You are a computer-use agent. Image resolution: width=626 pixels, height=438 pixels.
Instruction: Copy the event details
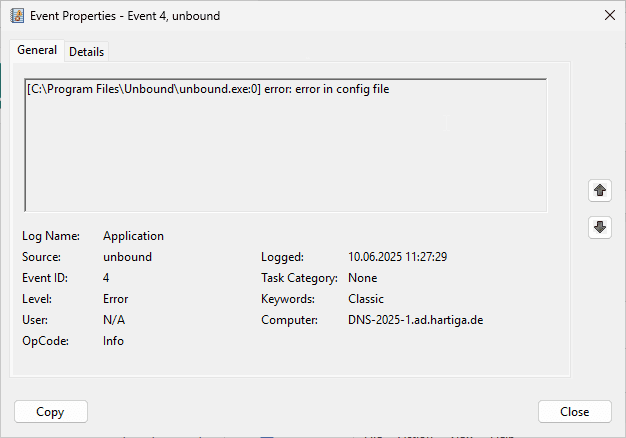(x=51, y=412)
